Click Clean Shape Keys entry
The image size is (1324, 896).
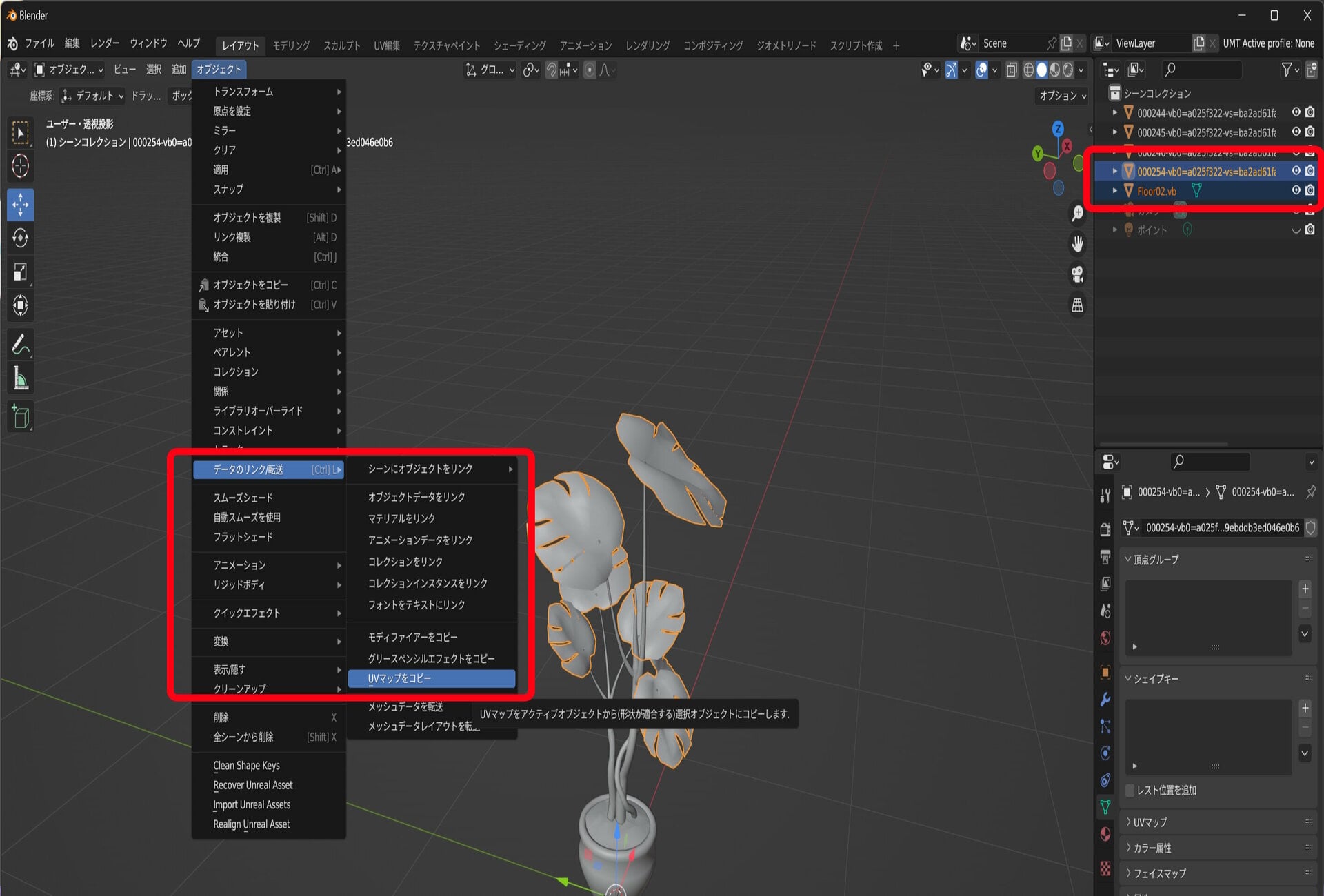[269, 766]
